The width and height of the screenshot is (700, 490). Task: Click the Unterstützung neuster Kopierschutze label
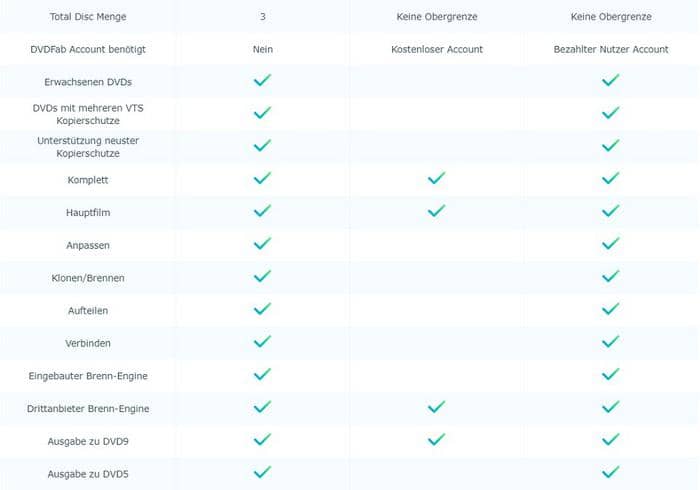[x=88, y=147]
